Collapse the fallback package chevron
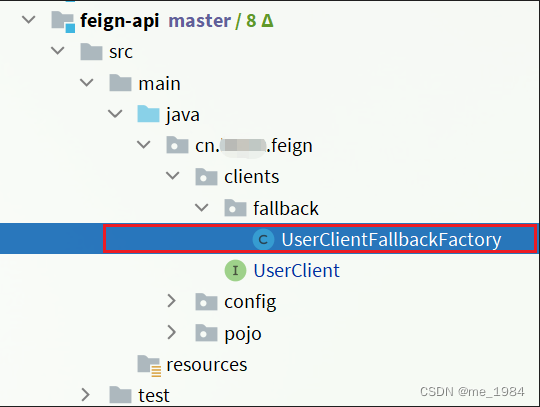The height and width of the screenshot is (407, 540). click(x=201, y=207)
